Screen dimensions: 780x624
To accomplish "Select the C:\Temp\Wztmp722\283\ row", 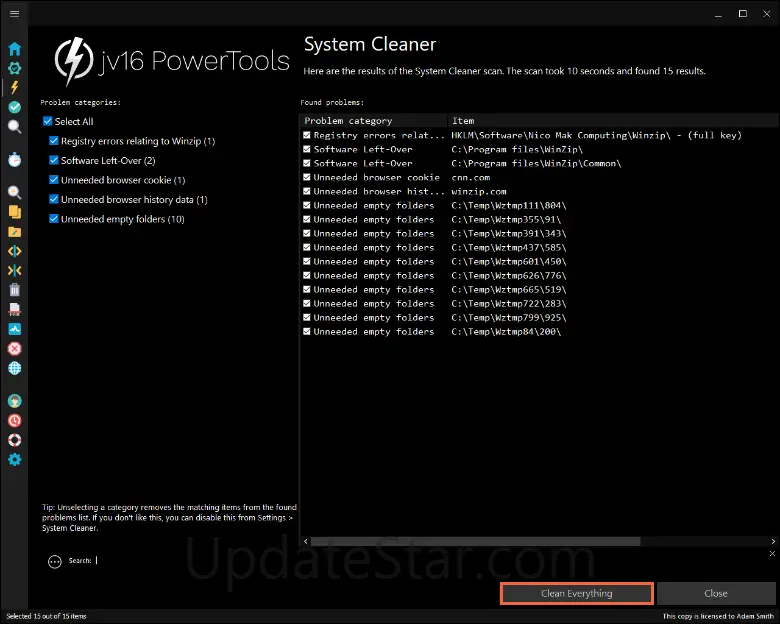I will click(x=539, y=303).
